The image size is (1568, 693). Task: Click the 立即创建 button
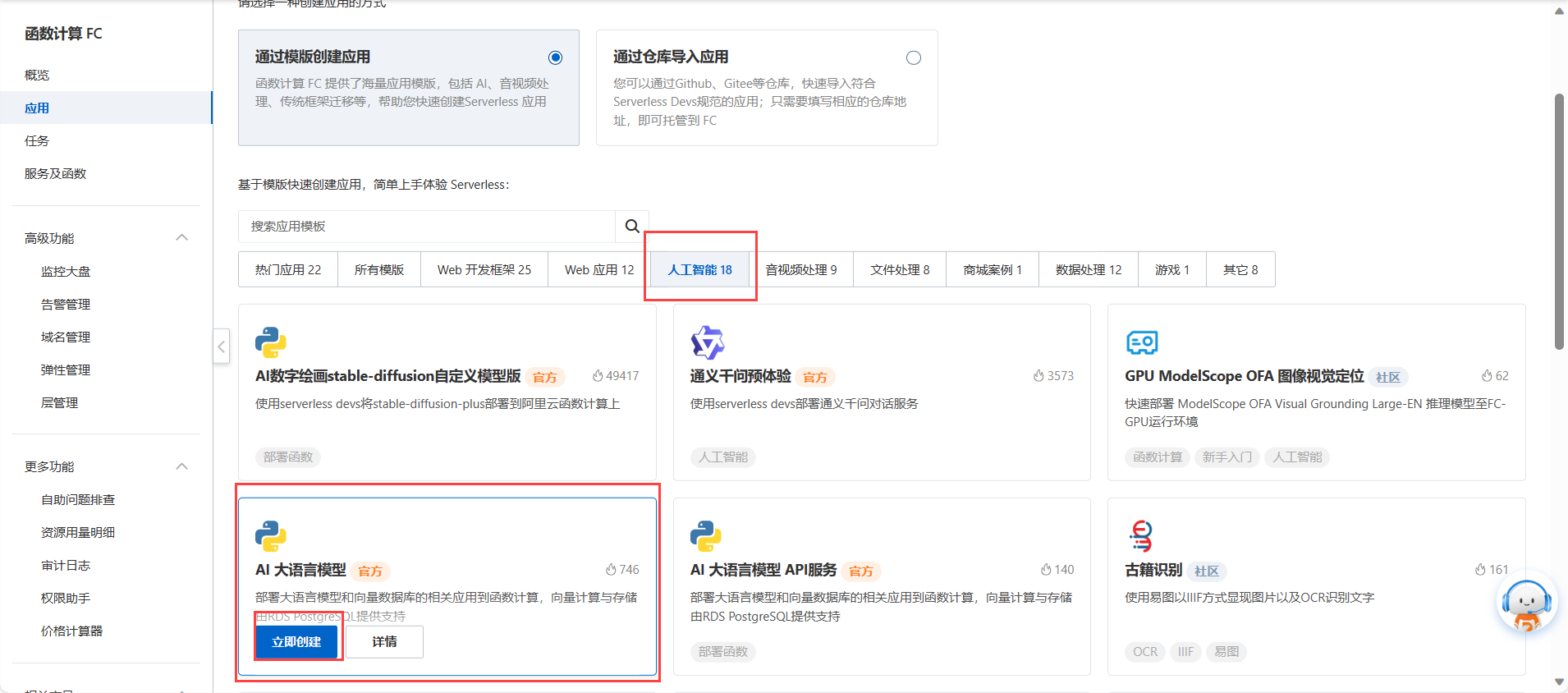pyautogui.click(x=296, y=642)
